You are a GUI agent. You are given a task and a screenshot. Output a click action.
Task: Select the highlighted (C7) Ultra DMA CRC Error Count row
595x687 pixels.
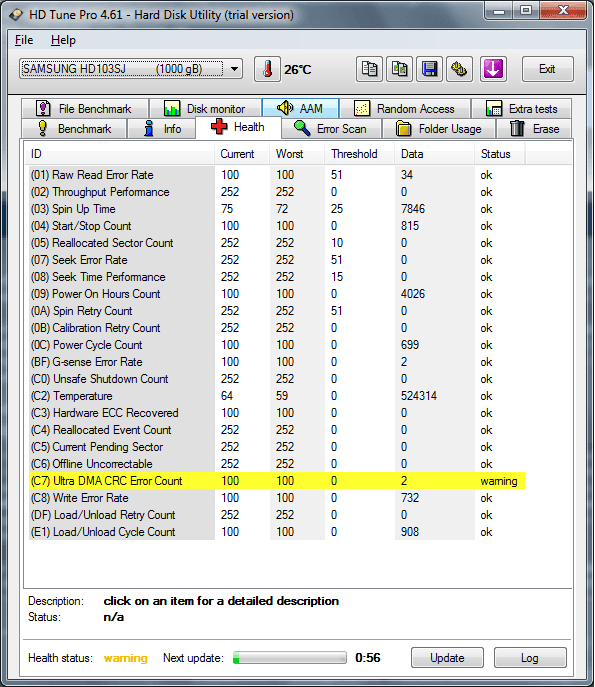tap(277, 481)
